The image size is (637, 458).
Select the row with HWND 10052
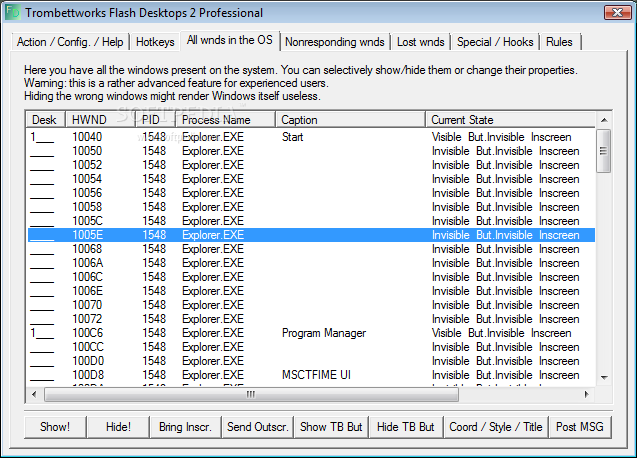(x=311, y=165)
